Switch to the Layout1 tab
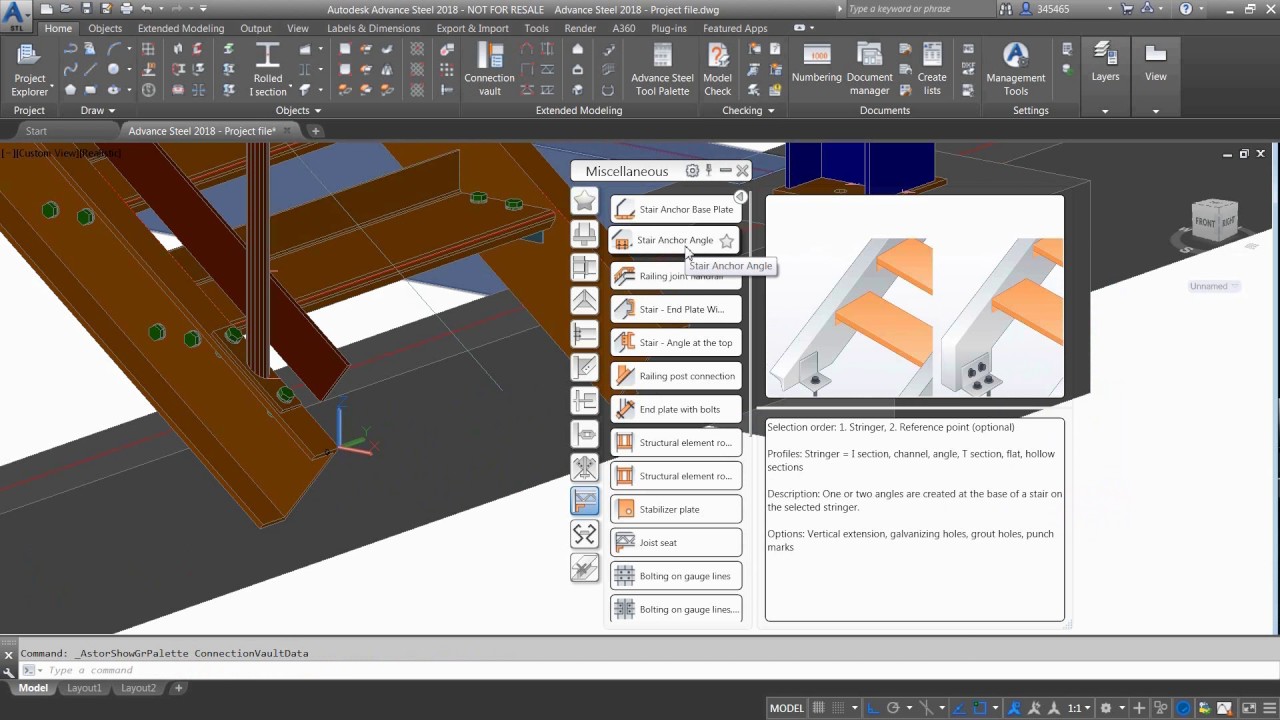This screenshot has height=720, width=1280. [84, 688]
